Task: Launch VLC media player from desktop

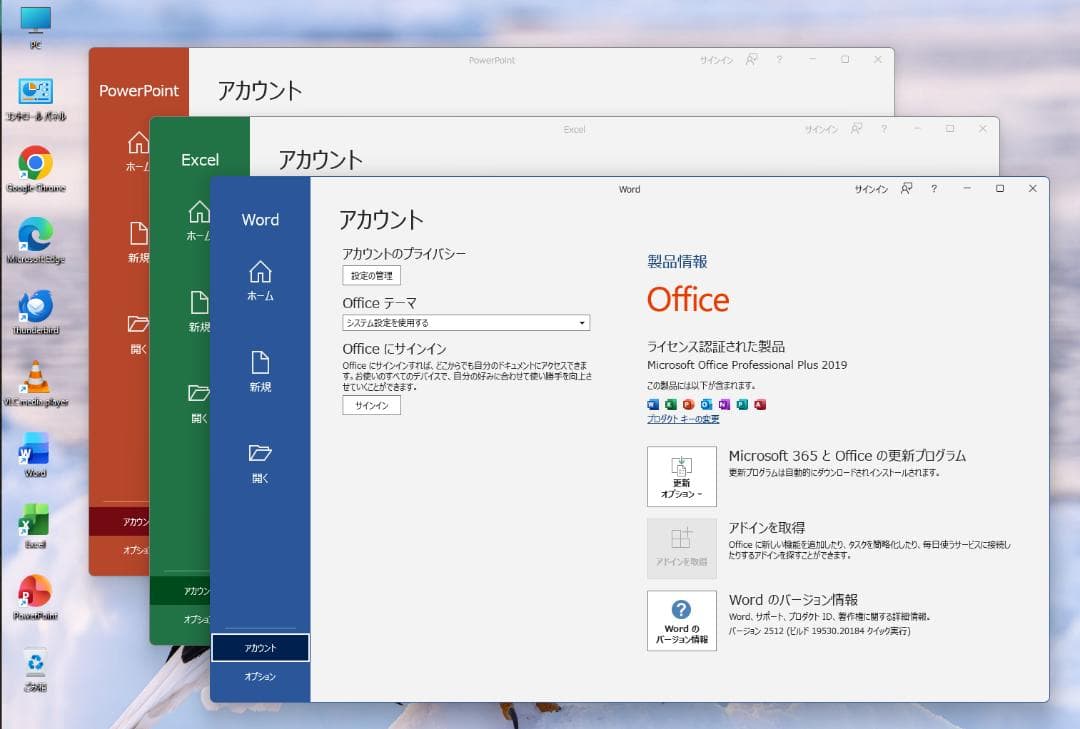Action: click(x=36, y=383)
